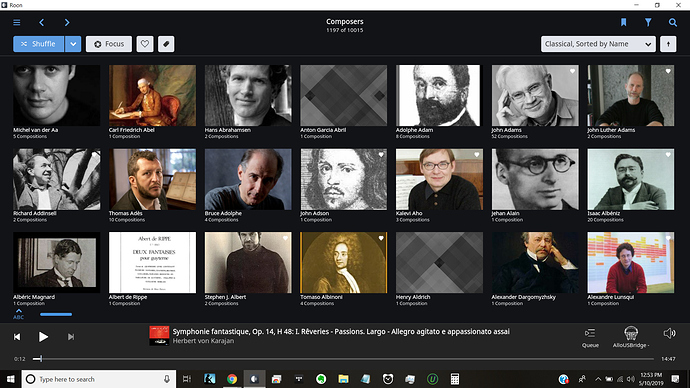The width and height of the screenshot is (690, 388).
Task: Open the hamburger navigation menu
Action: click(x=17, y=22)
